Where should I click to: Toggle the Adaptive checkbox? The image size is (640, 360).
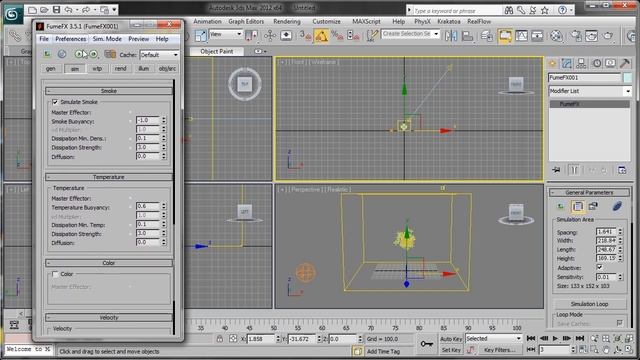(599, 268)
